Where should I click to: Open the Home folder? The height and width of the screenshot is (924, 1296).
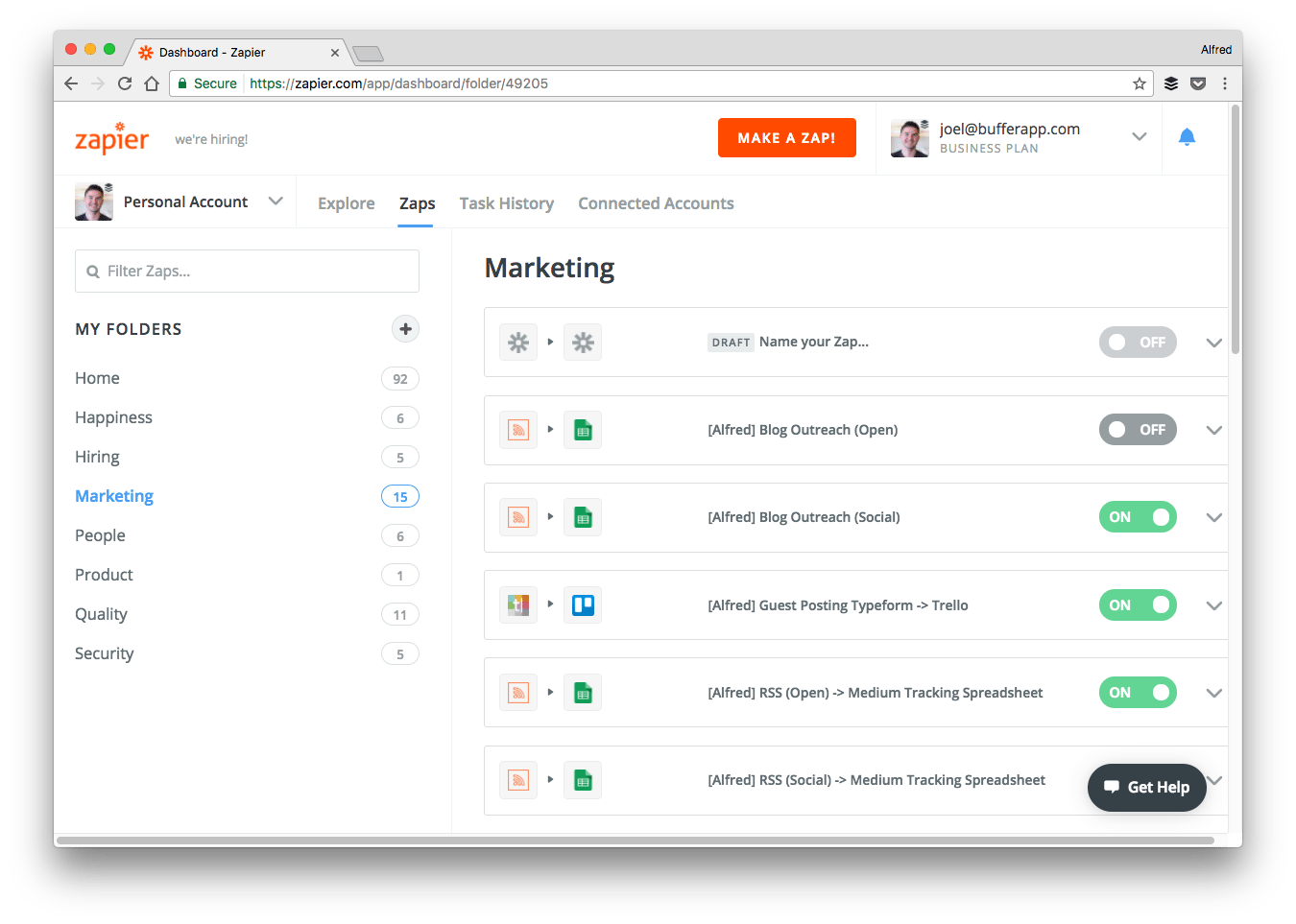pyautogui.click(x=97, y=378)
